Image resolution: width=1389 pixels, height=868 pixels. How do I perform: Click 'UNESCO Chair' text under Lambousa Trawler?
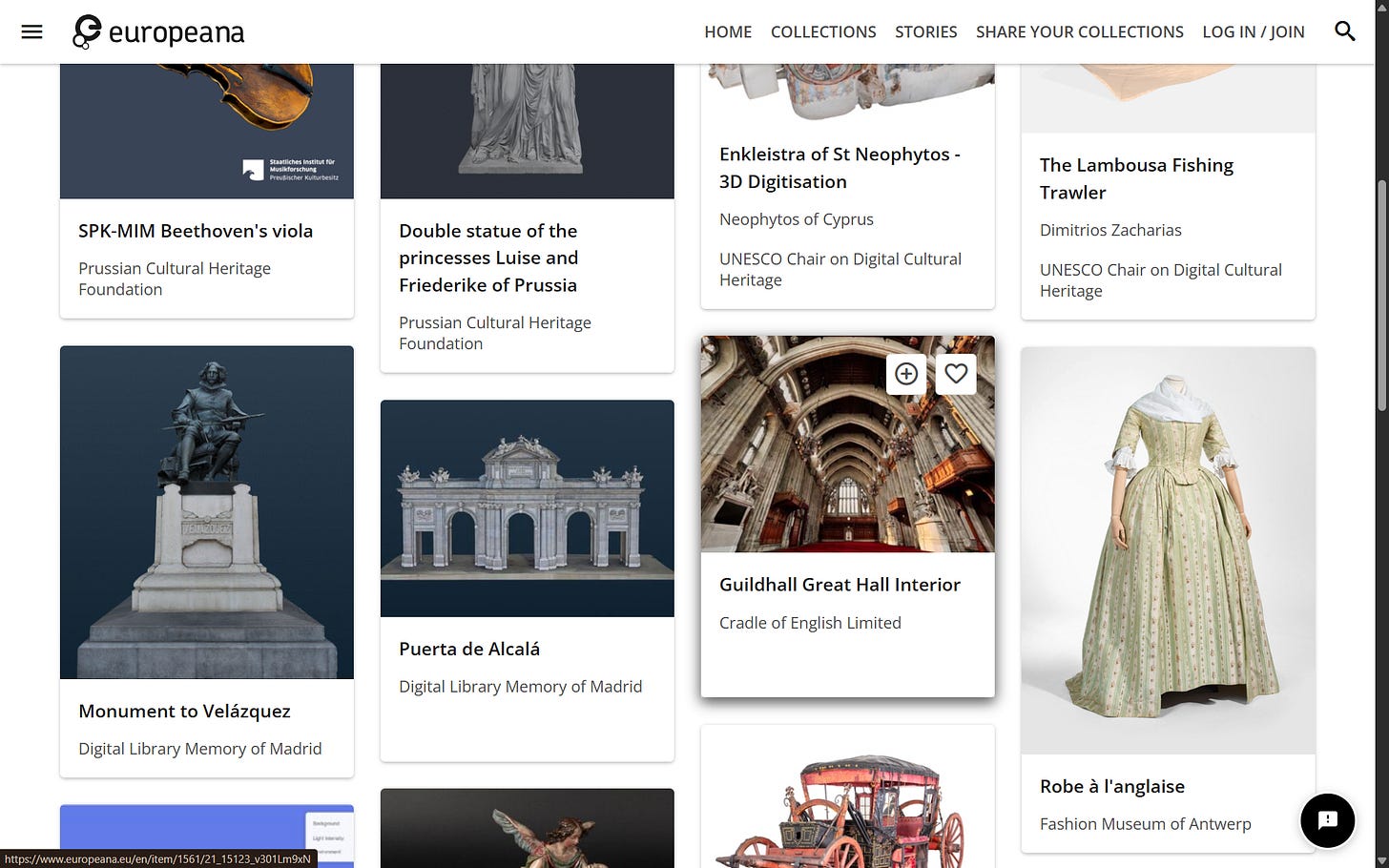(1161, 280)
